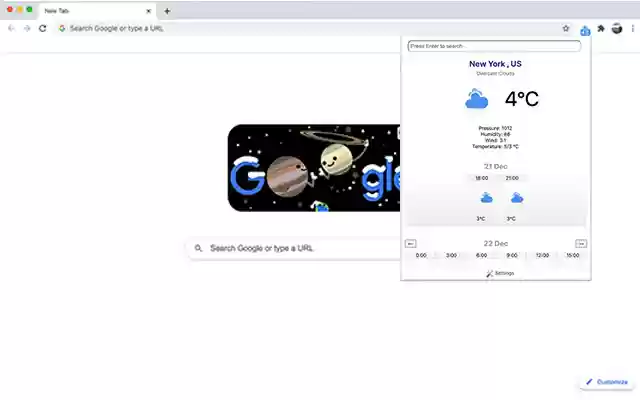Click the Wind reading
Screen dimensions: 640x400
pos(495,140)
